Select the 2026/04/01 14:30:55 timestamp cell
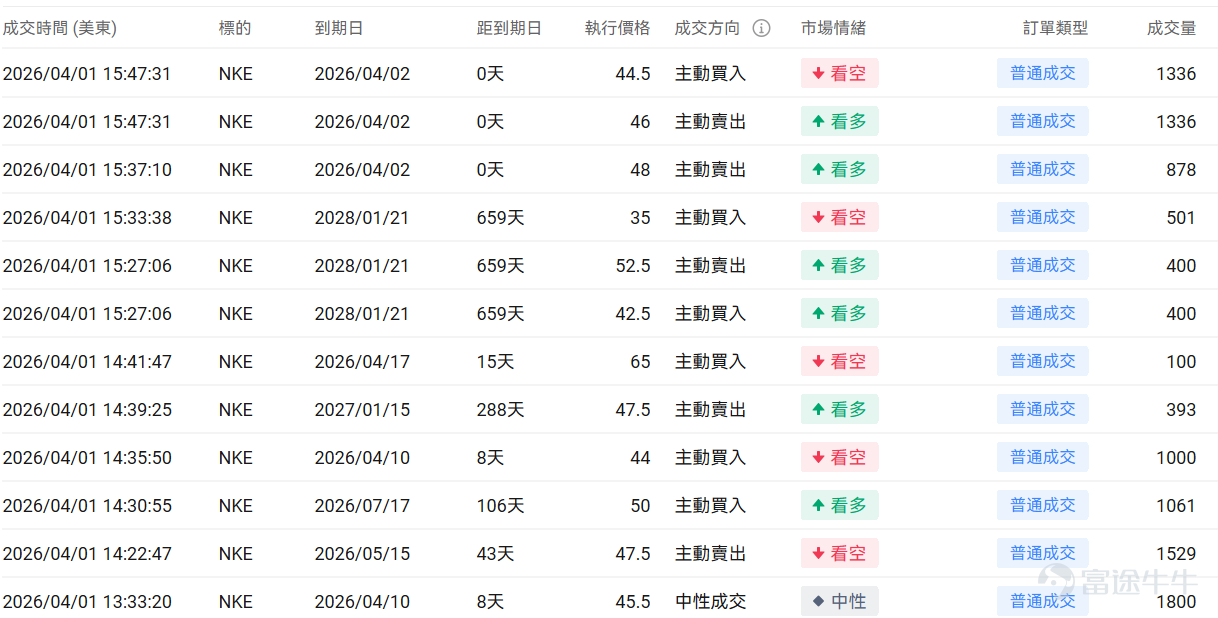Screen dimensions: 1218x618 pos(87,506)
